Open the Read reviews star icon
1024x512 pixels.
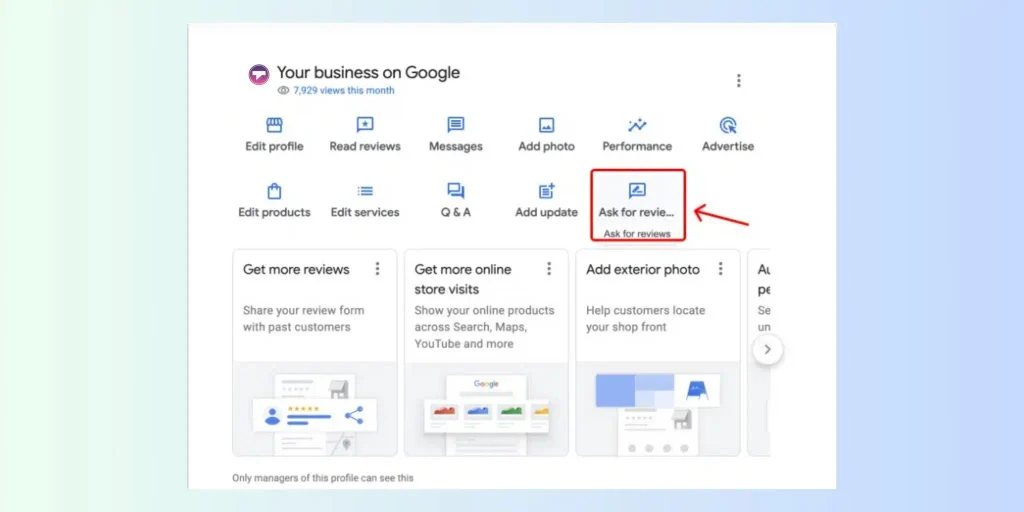(364, 125)
